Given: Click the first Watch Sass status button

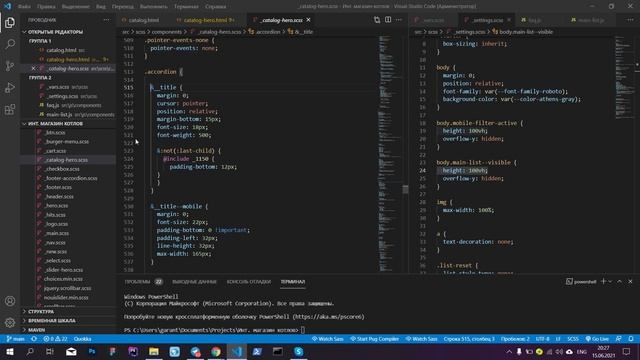Looking at the screenshot, I should 328,339.
